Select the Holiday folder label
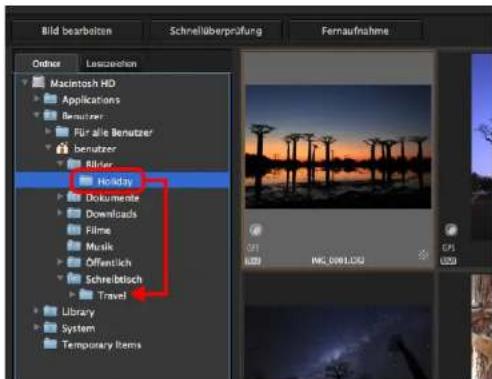492x379 pixels. (x=115, y=181)
